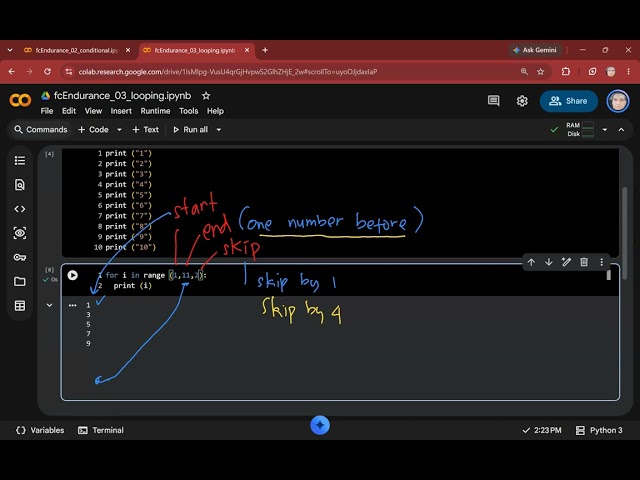
Task: Star the notebook fcEndurance_03_looping.ipynb
Action: tap(206, 96)
